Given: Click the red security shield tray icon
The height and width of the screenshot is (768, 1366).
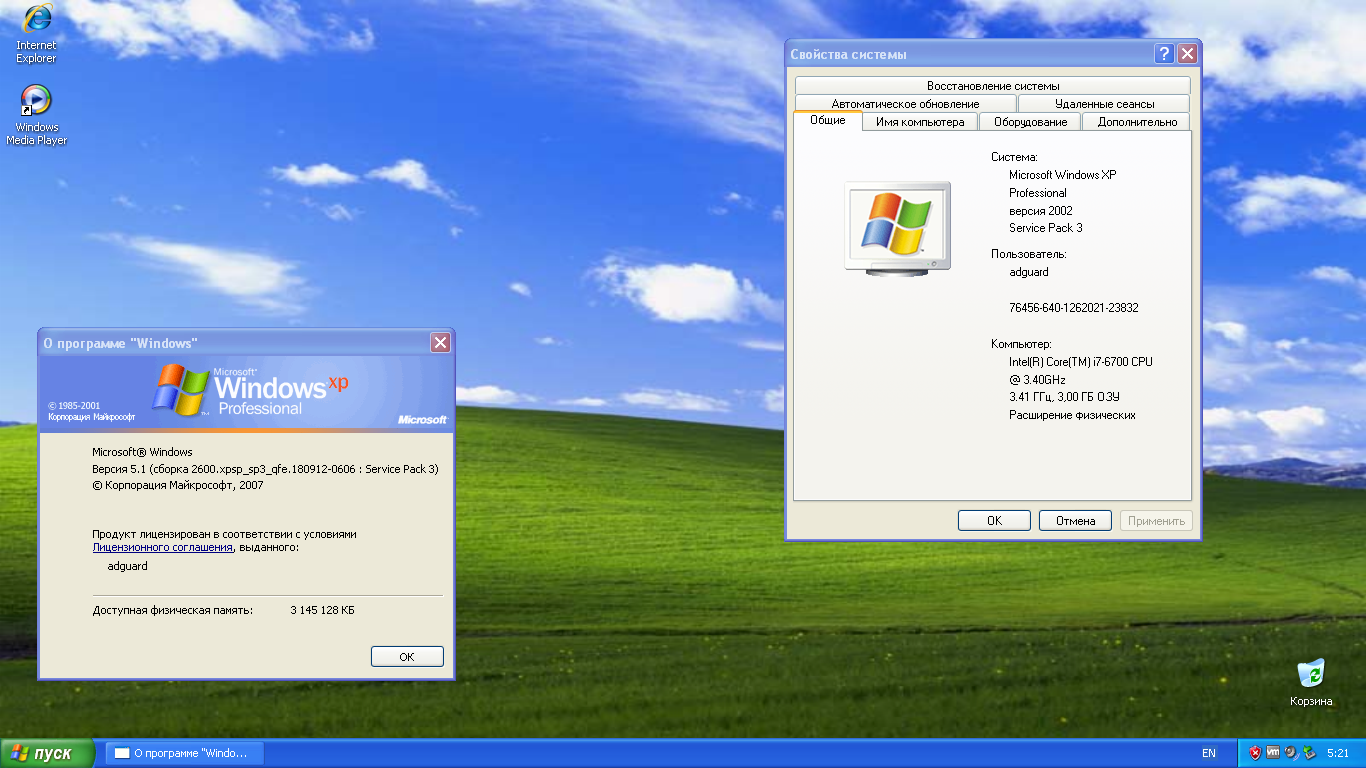Looking at the screenshot, I should 1255,752.
